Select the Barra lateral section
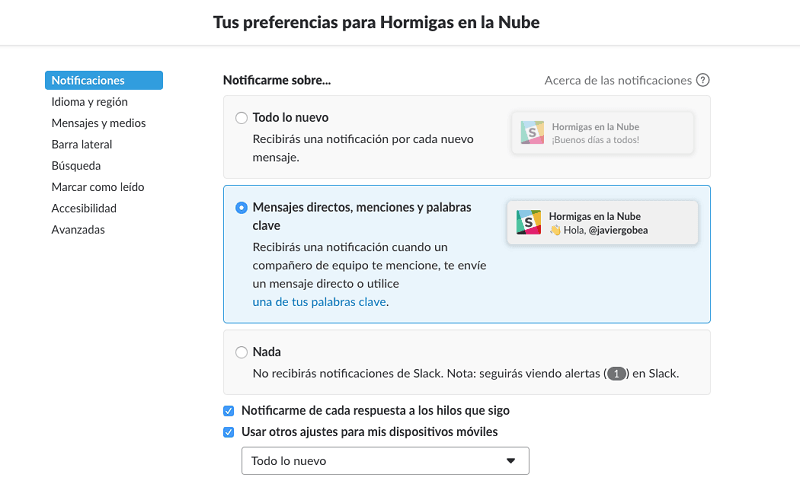The width and height of the screenshot is (800, 484). tap(82, 144)
